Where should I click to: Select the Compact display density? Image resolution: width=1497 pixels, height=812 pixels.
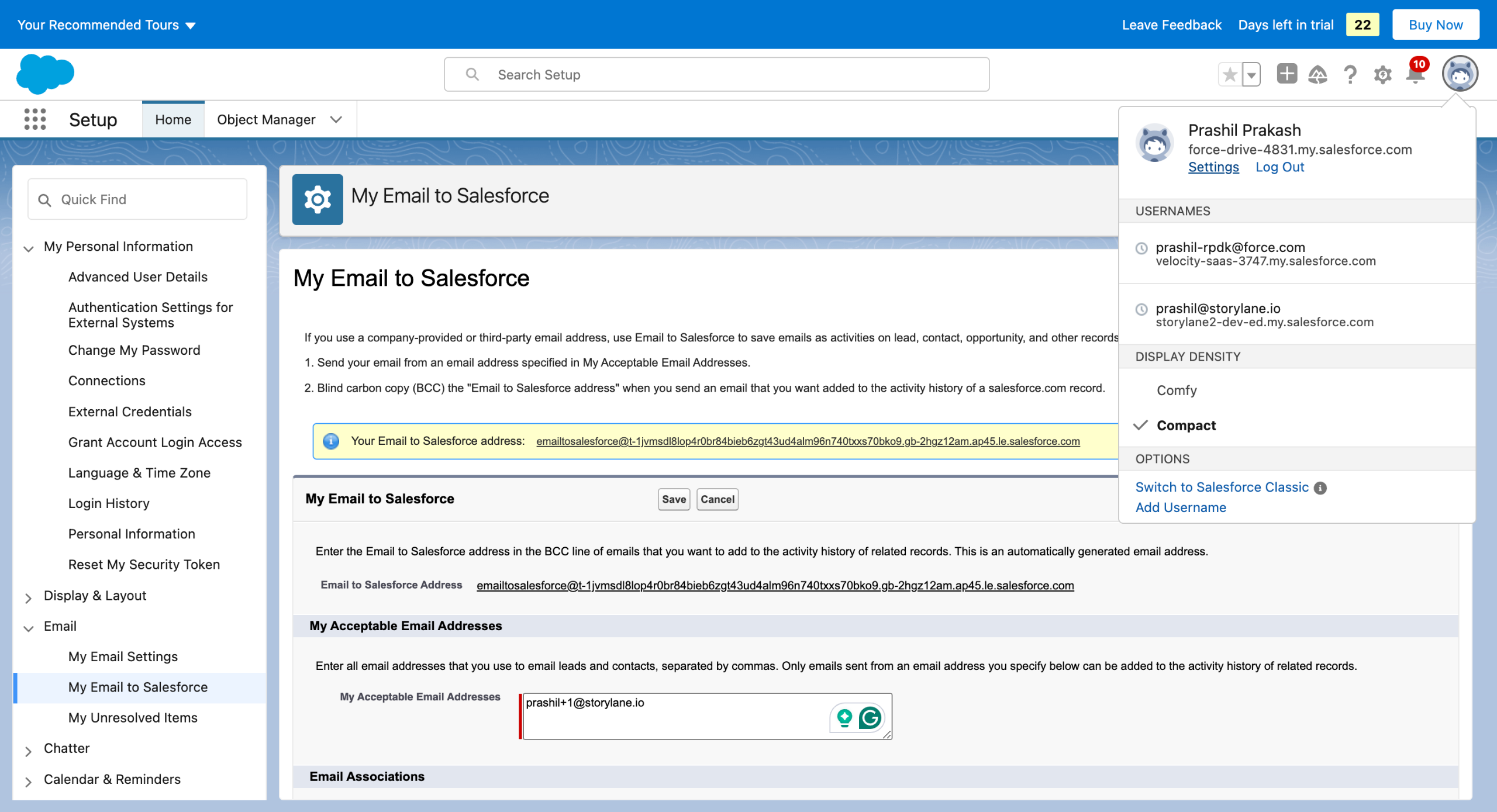(1186, 426)
